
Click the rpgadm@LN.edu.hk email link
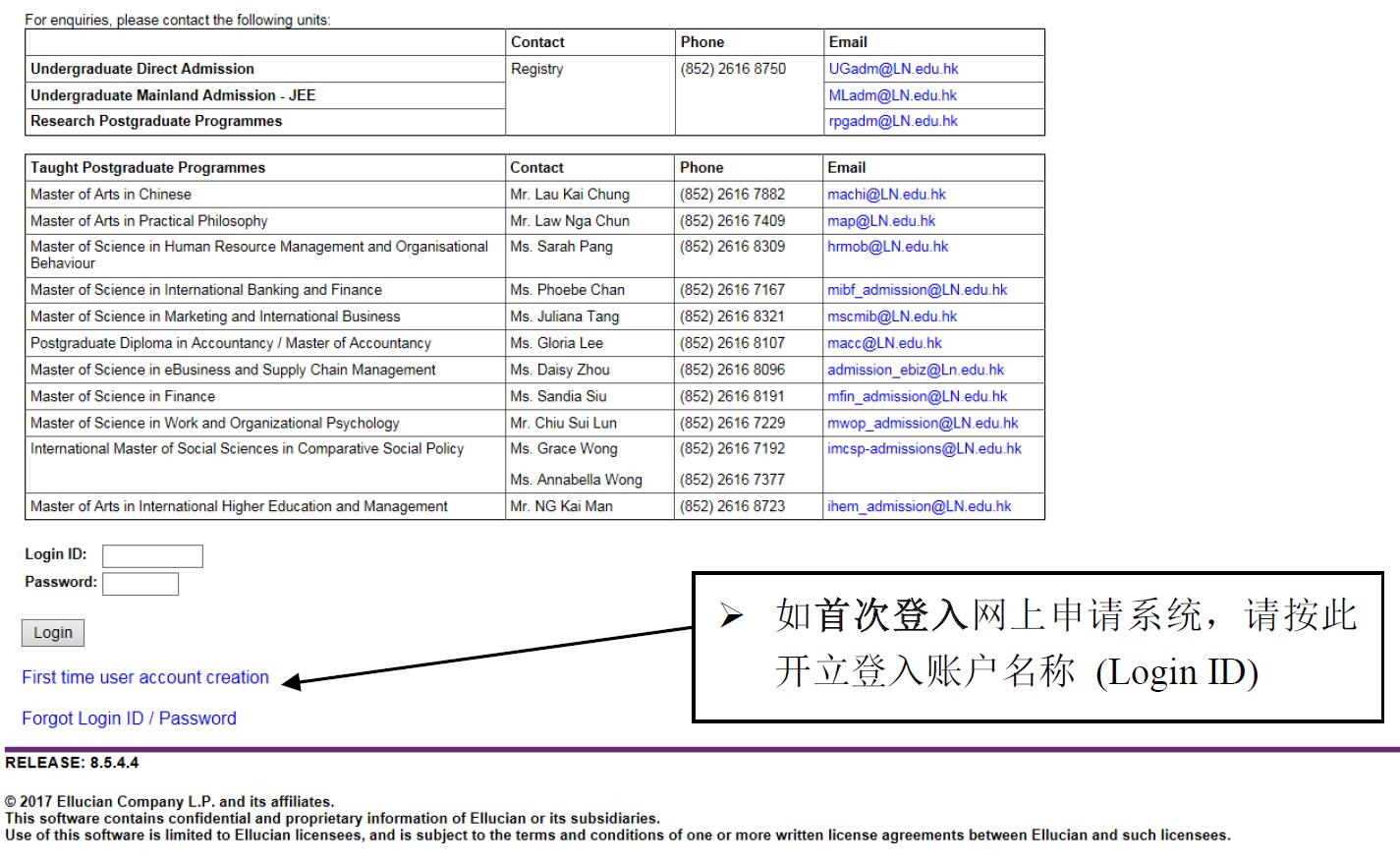click(893, 121)
